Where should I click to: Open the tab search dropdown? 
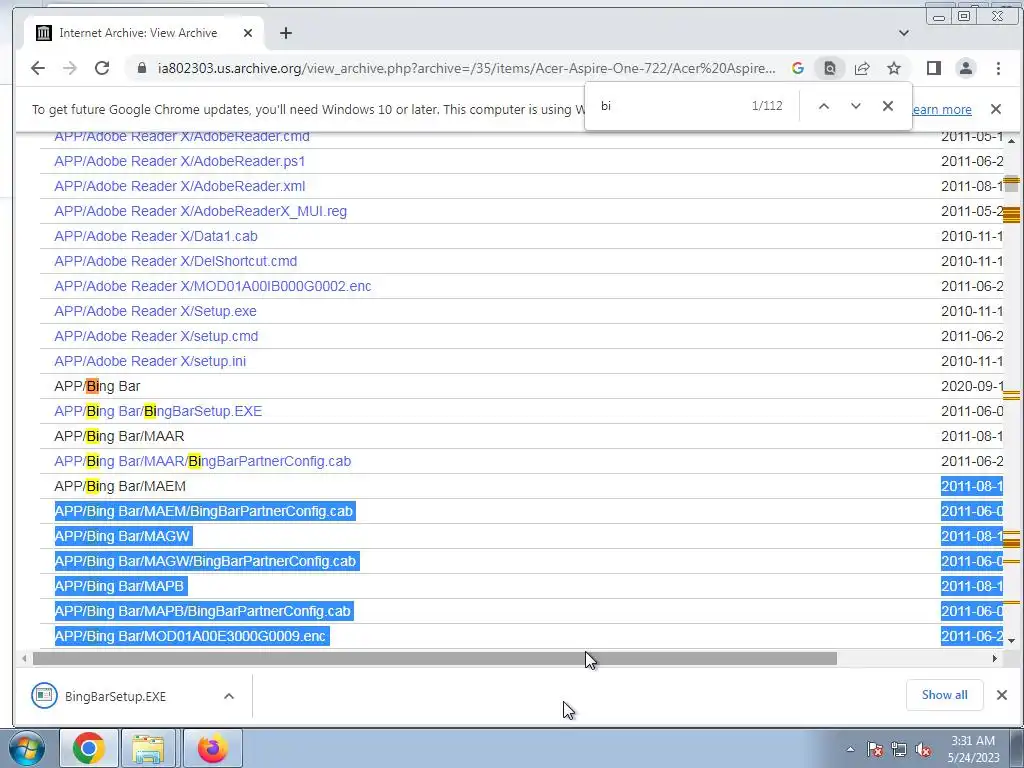904,33
